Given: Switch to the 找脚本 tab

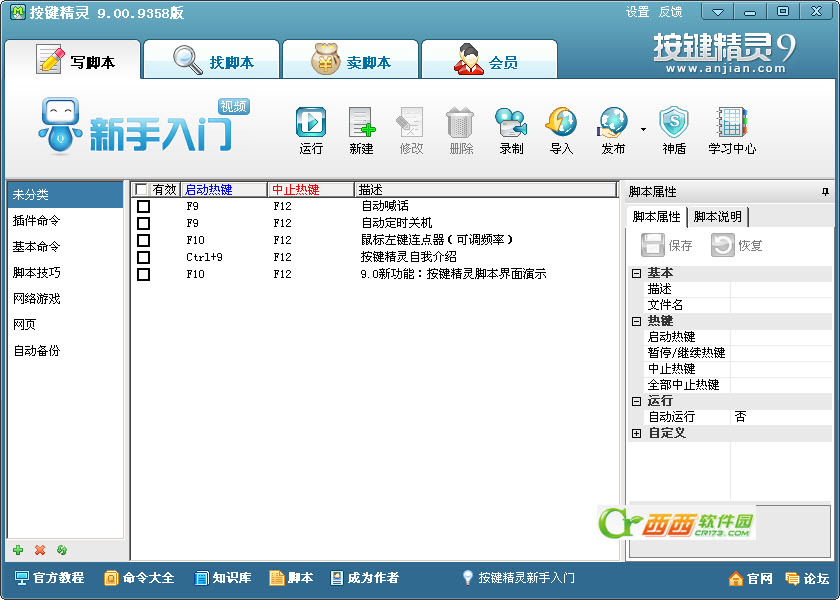Looking at the screenshot, I should click(x=212, y=62).
